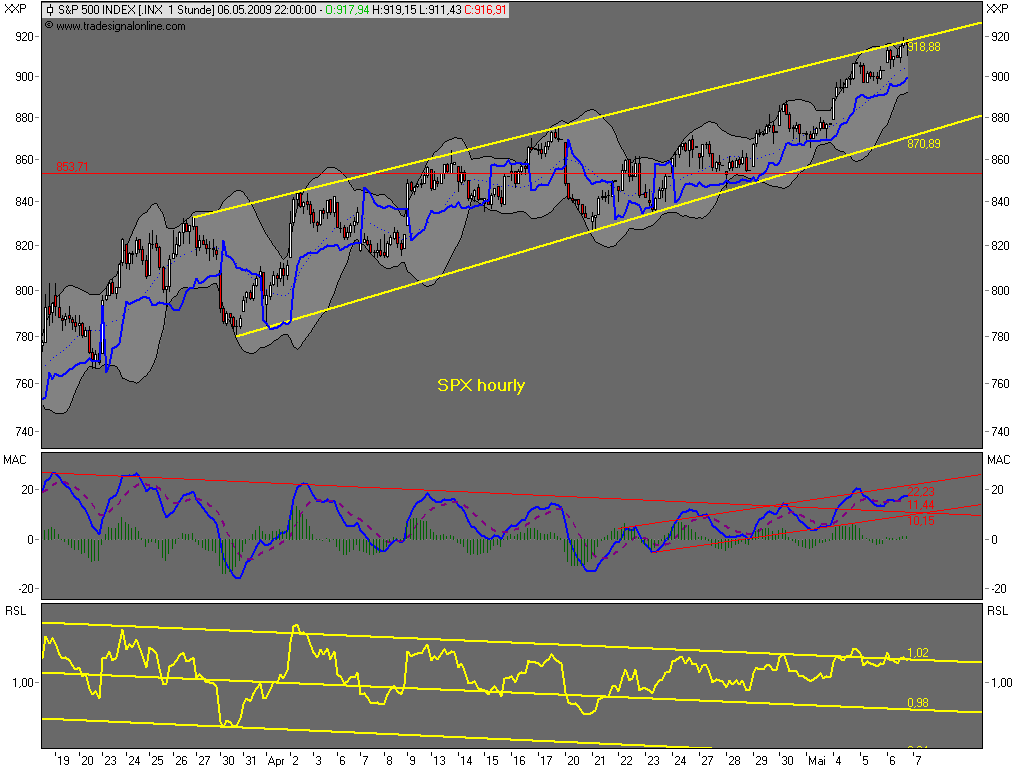The image size is (1024, 768).
Task: Click the low value L:911,43
Action: tap(440, 10)
